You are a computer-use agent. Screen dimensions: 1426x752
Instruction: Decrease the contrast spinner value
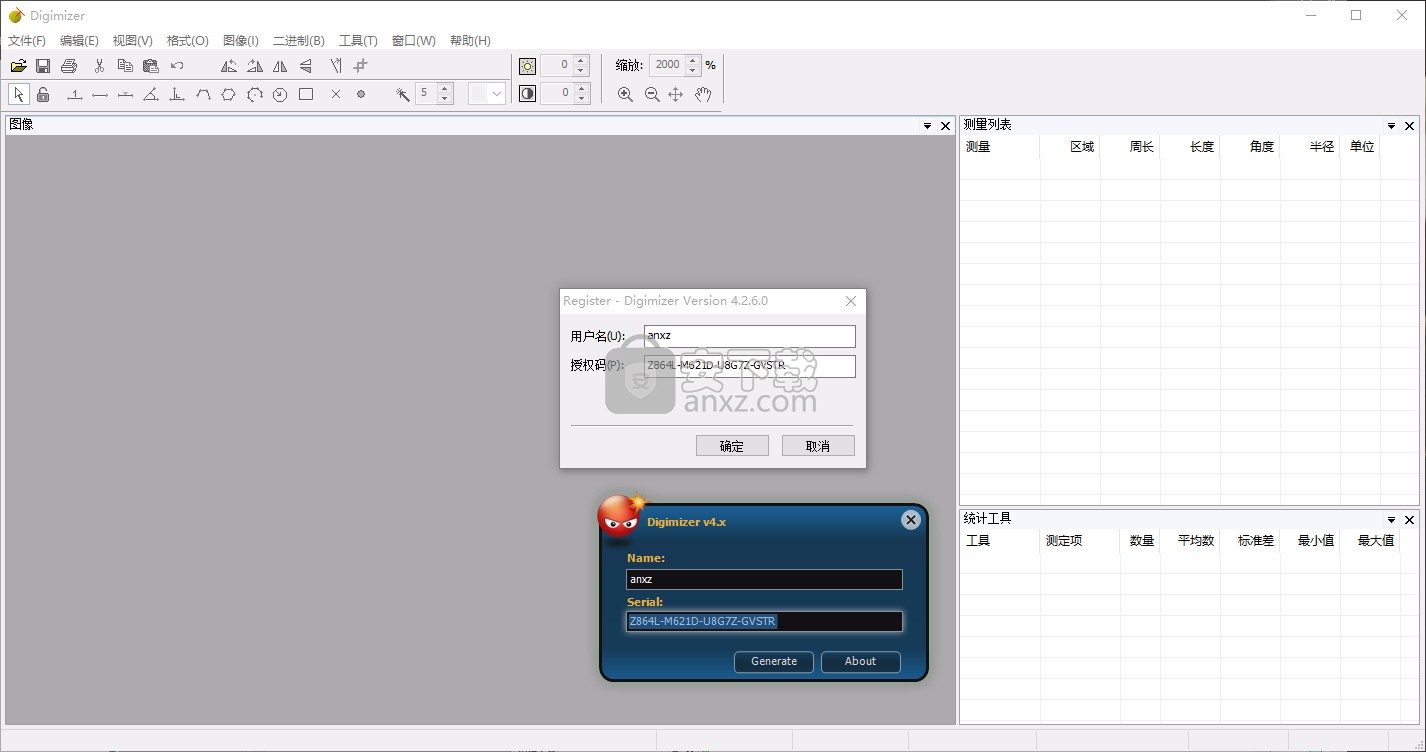pyautogui.click(x=581, y=99)
